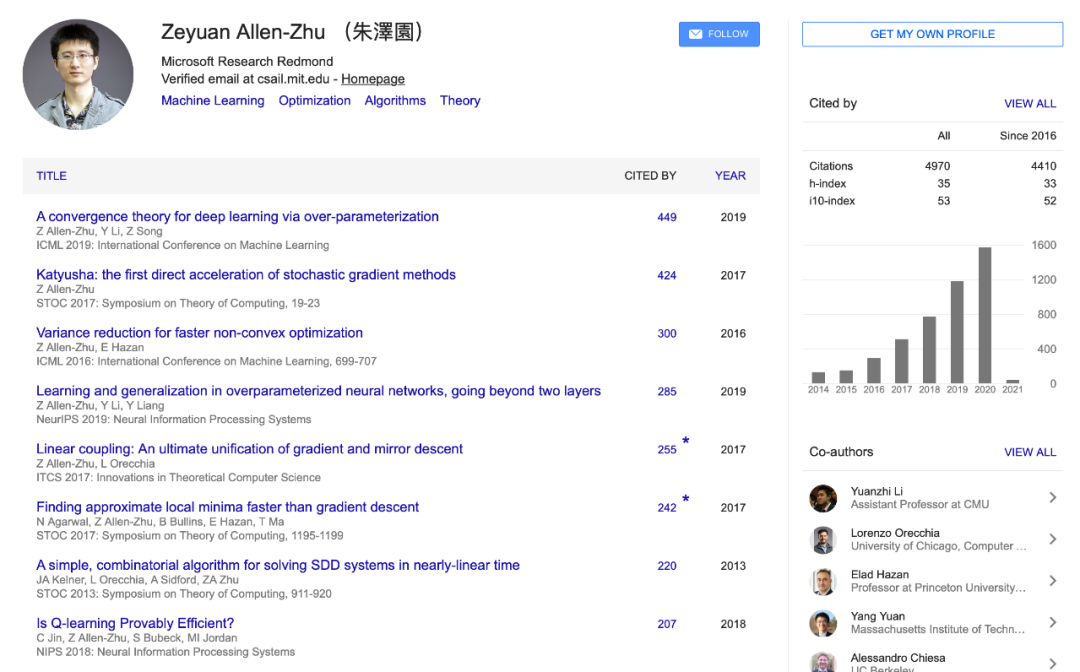Sort publications by Year column
The image size is (1080, 672).
(730, 176)
